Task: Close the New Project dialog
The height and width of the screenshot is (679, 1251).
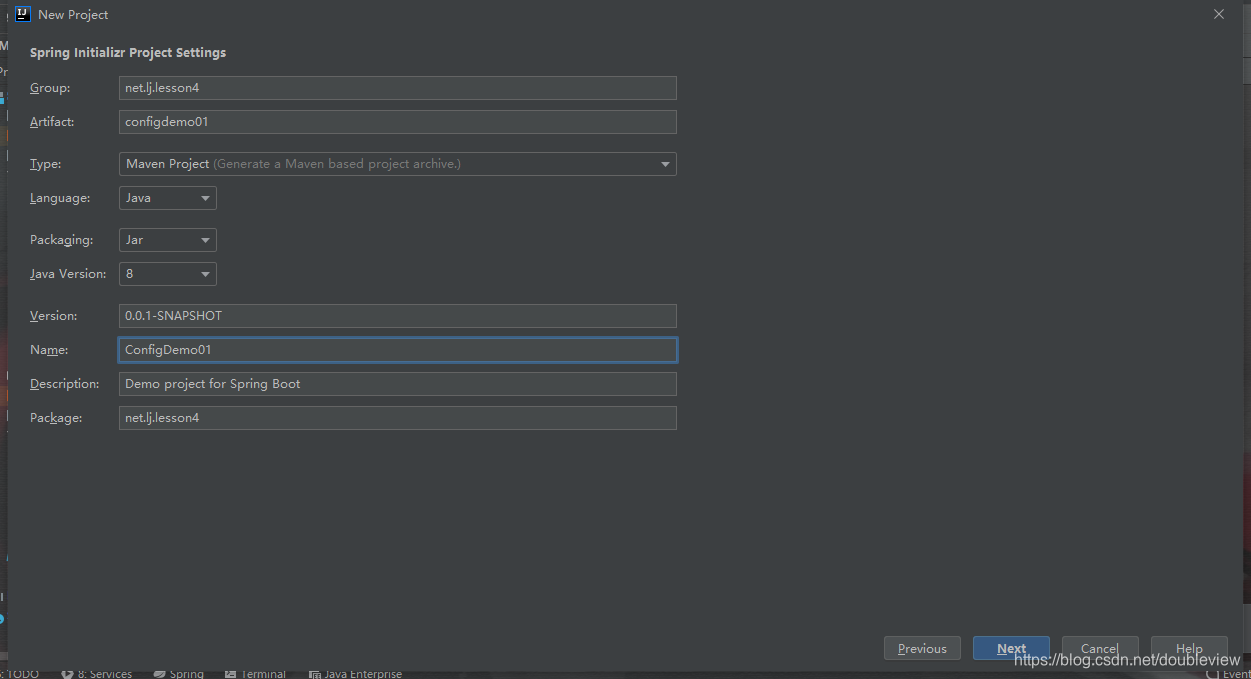Action: [1218, 14]
